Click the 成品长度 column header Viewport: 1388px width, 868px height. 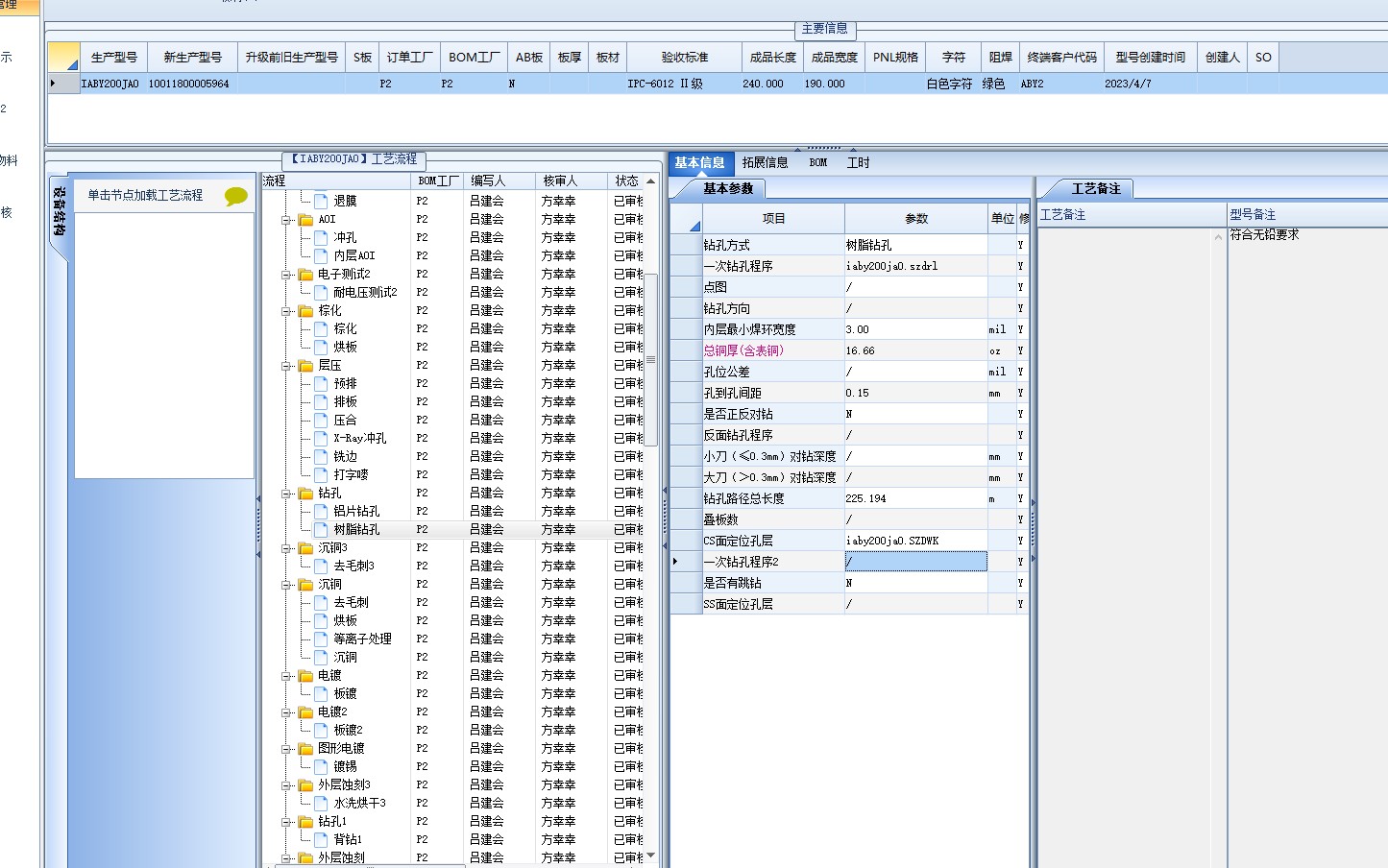(x=772, y=57)
